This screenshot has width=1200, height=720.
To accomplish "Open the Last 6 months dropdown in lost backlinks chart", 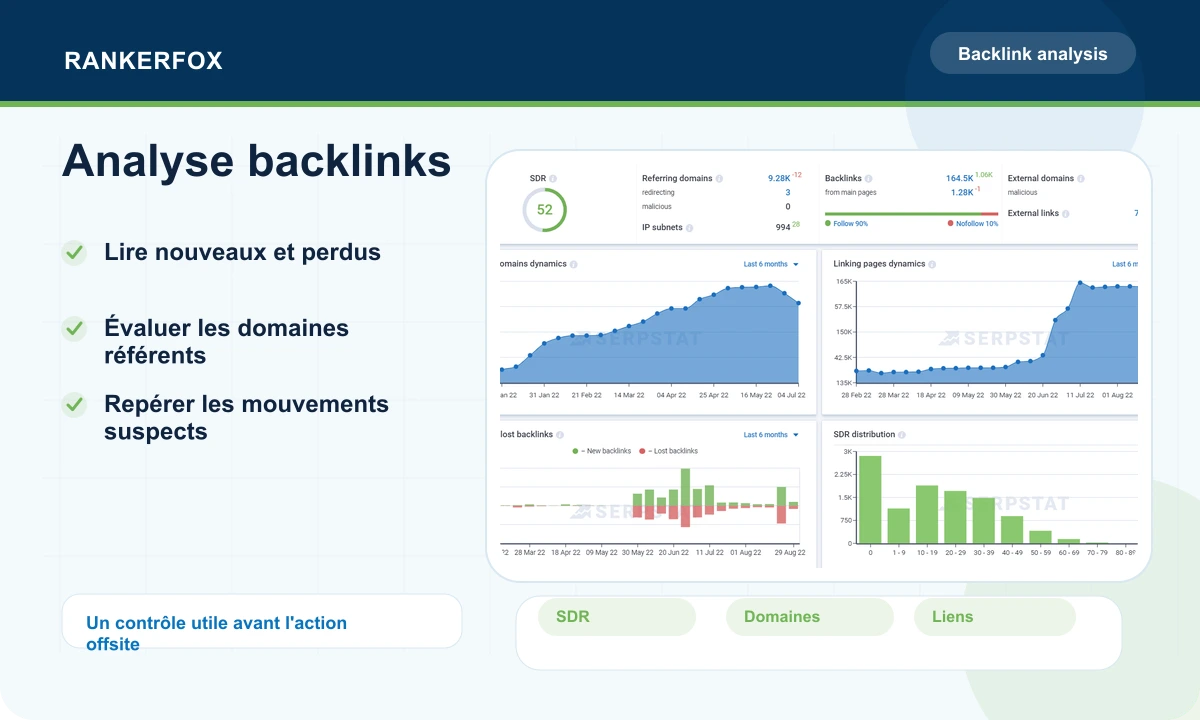I will tap(772, 435).
